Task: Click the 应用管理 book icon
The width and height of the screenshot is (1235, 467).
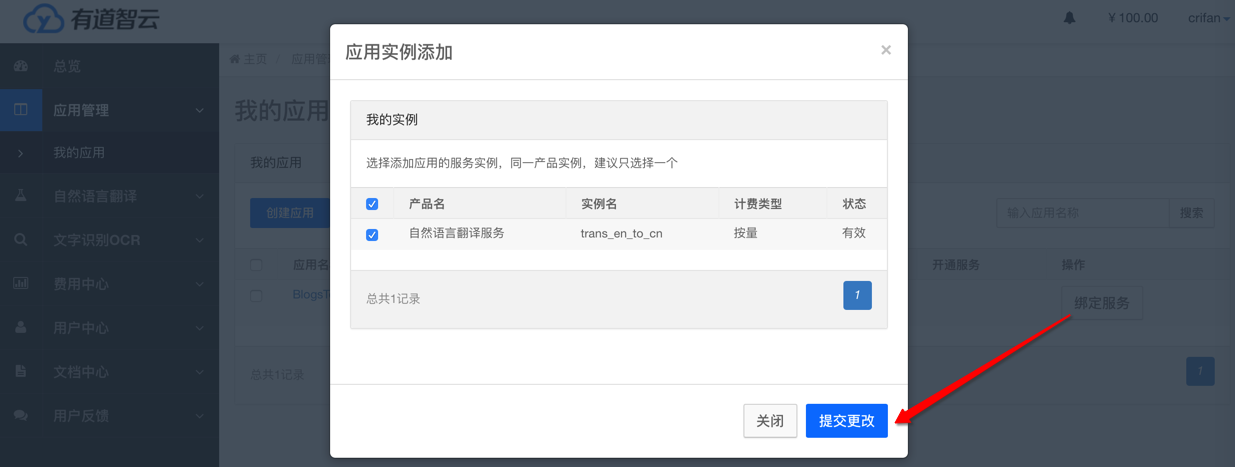Action: [x=21, y=110]
